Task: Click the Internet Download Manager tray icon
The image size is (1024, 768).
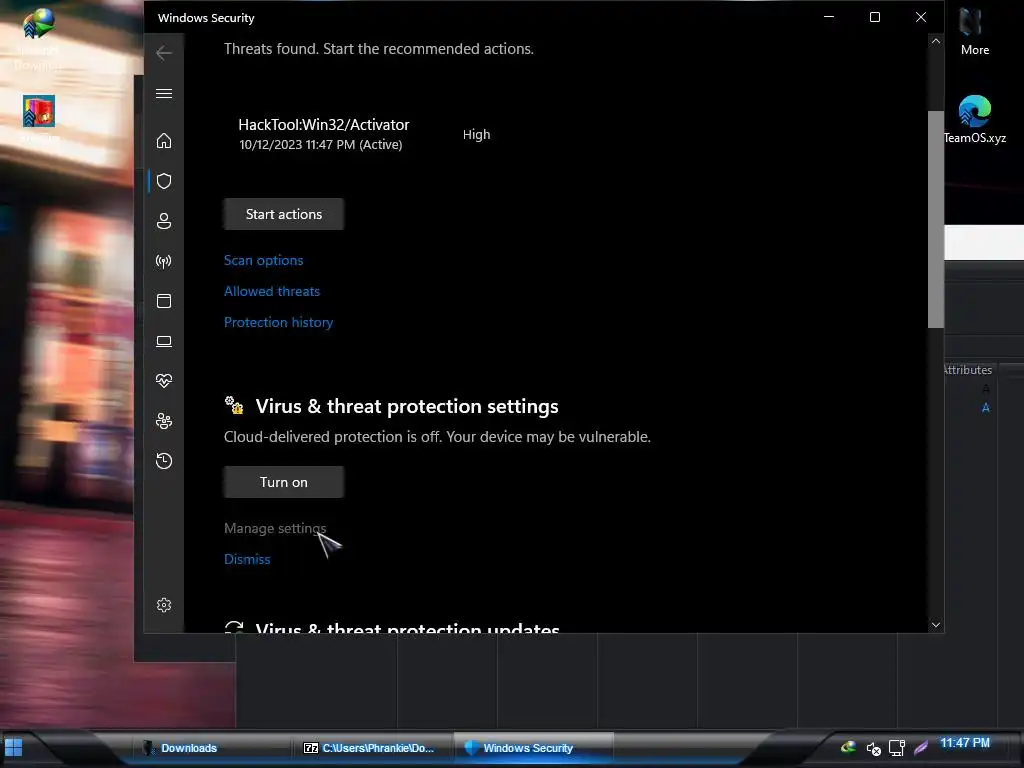Action: 848,746
